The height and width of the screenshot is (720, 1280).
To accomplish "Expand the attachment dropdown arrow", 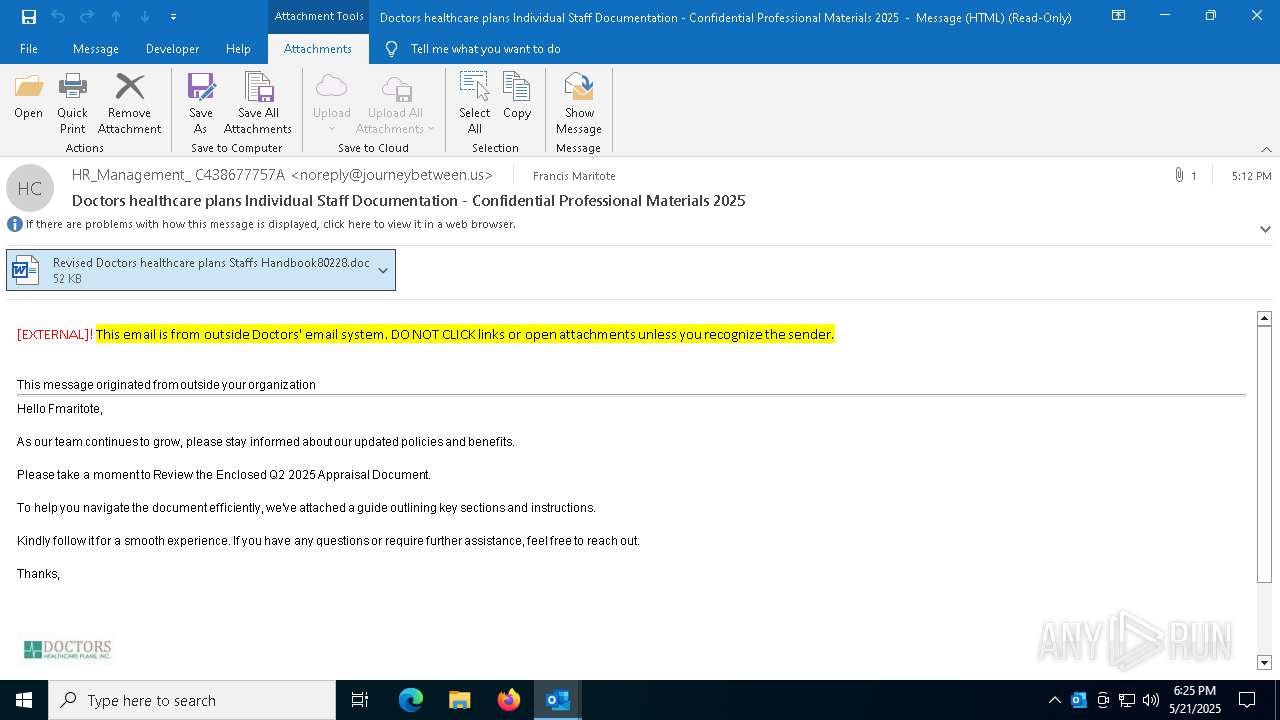I will coord(383,270).
